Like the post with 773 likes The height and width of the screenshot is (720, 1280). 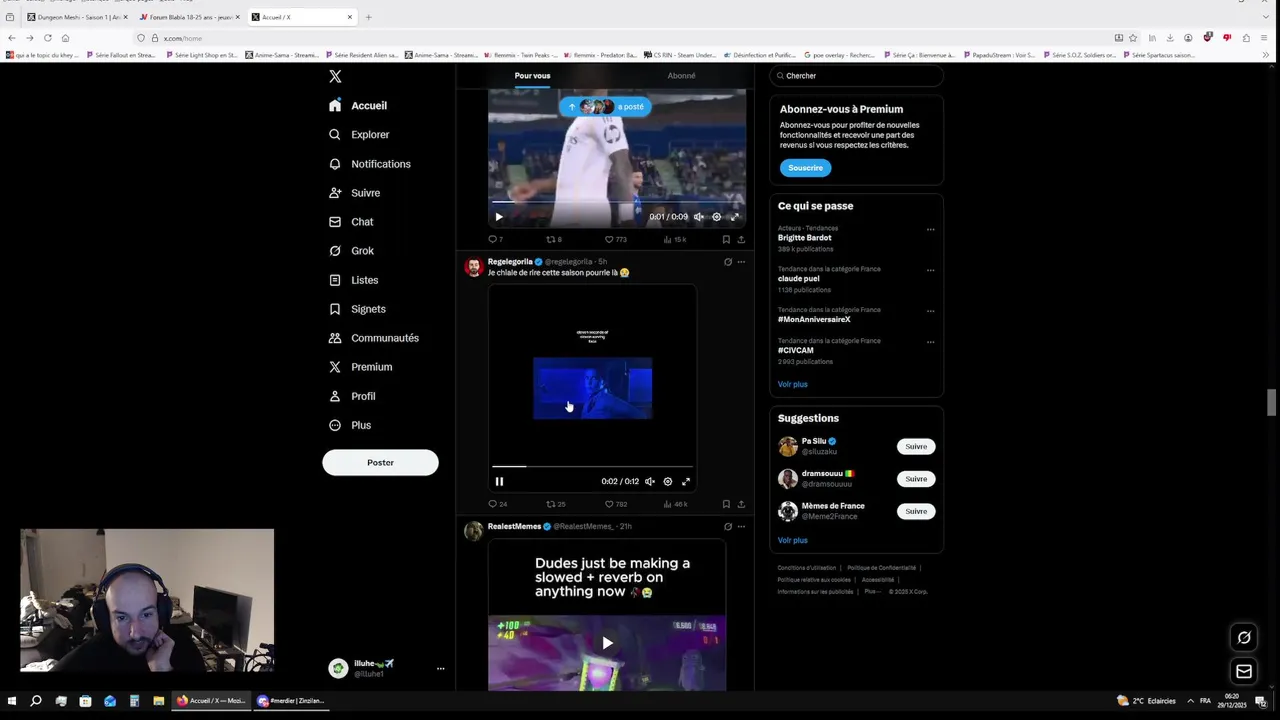615,239
